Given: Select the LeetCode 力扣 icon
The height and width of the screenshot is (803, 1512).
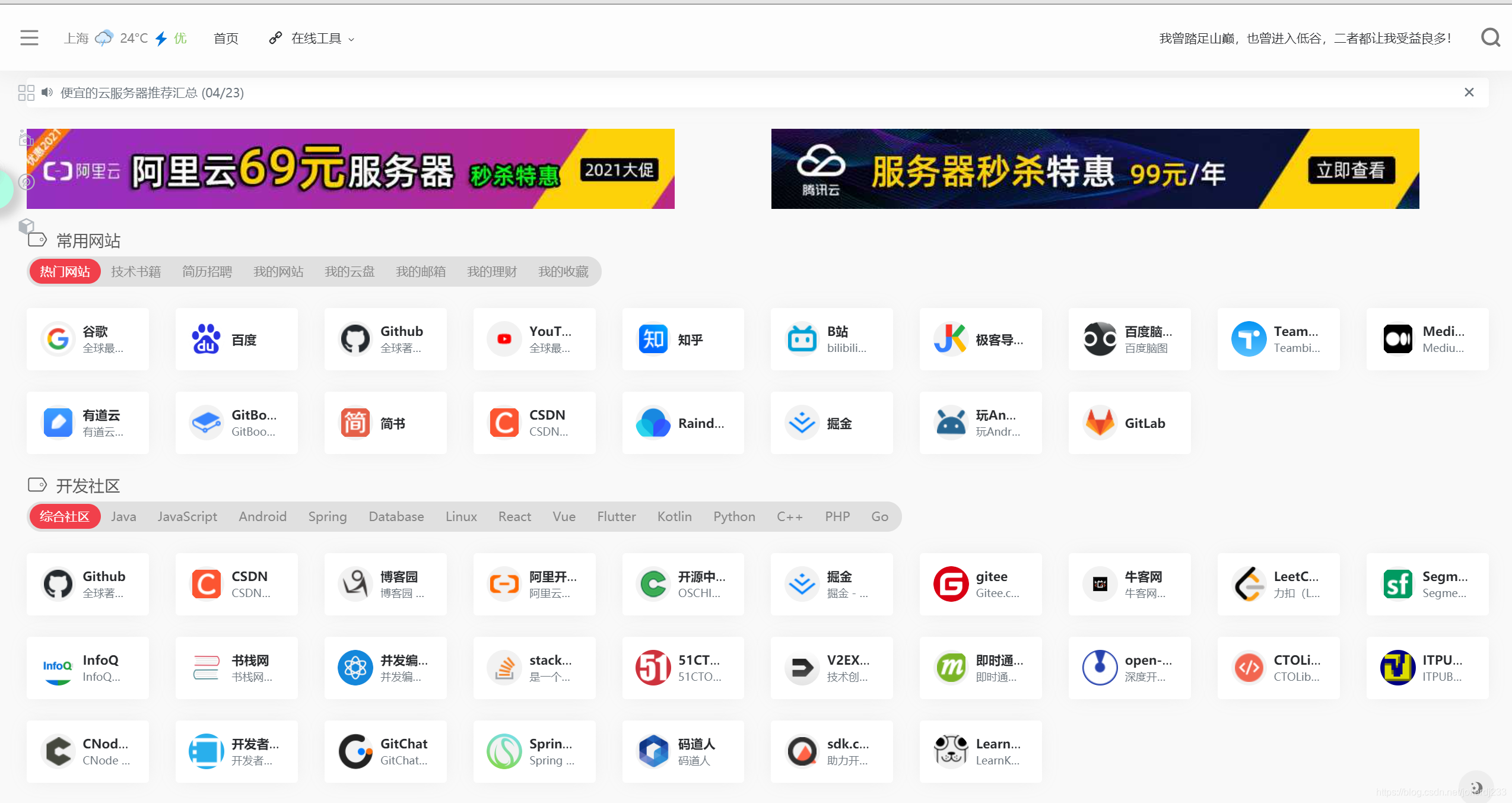Looking at the screenshot, I should [1249, 584].
